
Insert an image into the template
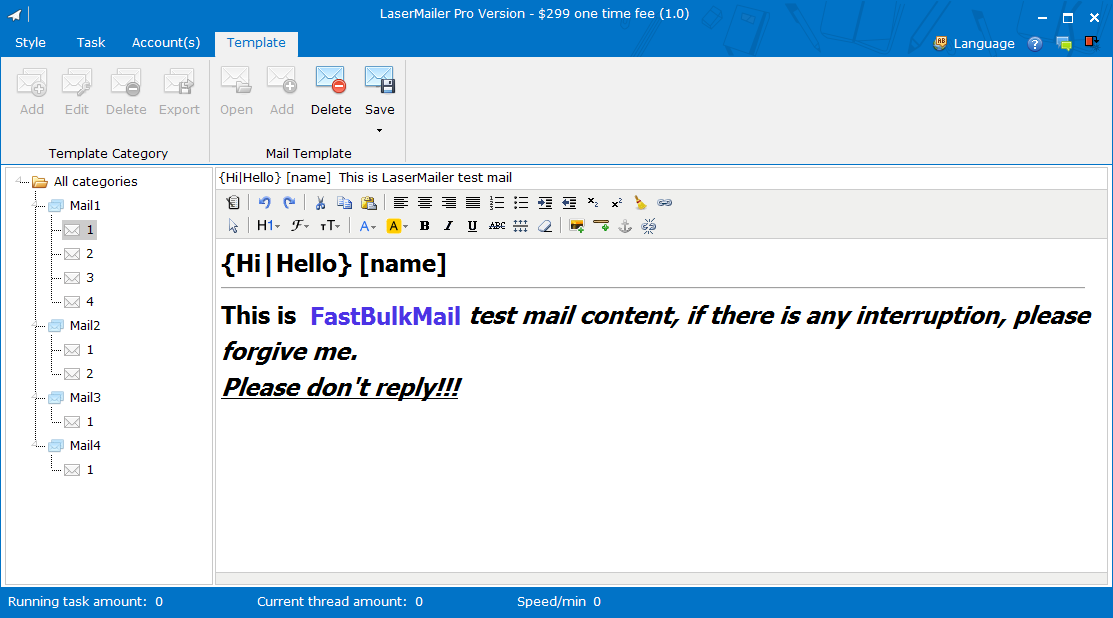click(577, 226)
